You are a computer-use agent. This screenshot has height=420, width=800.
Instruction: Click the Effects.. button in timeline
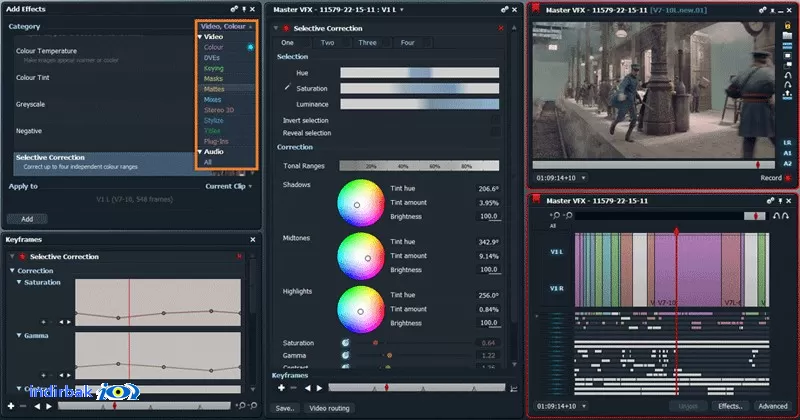pyautogui.click(x=730, y=406)
